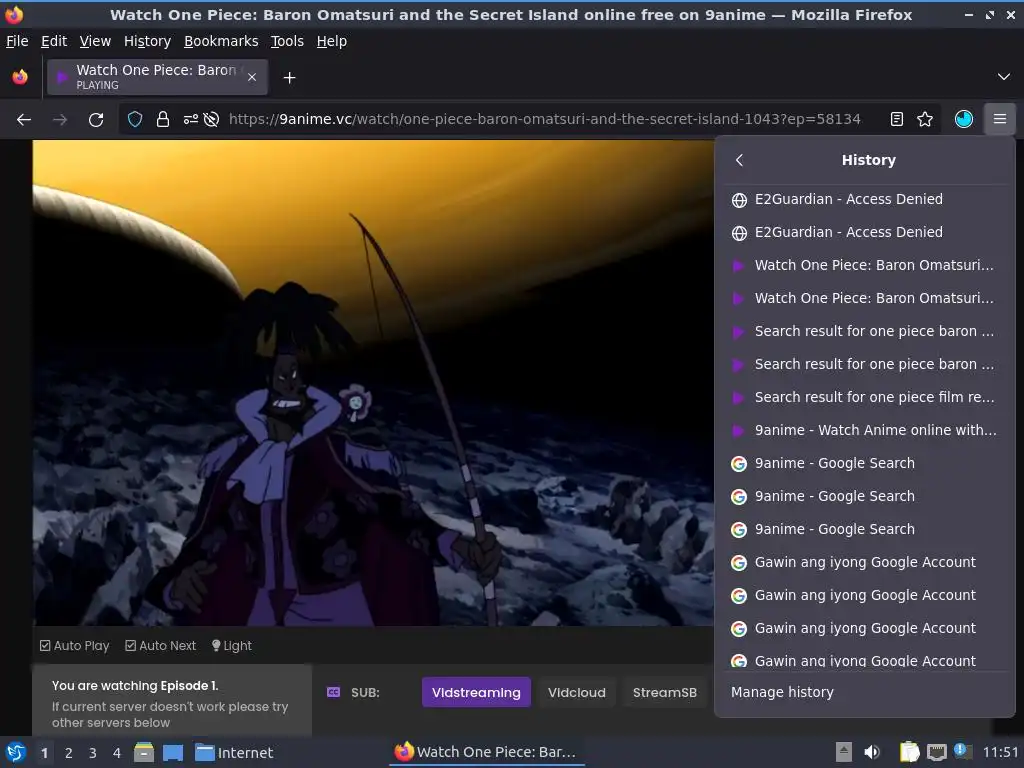Bookmark this page with star icon
This screenshot has width=1024, height=768.
(925, 119)
